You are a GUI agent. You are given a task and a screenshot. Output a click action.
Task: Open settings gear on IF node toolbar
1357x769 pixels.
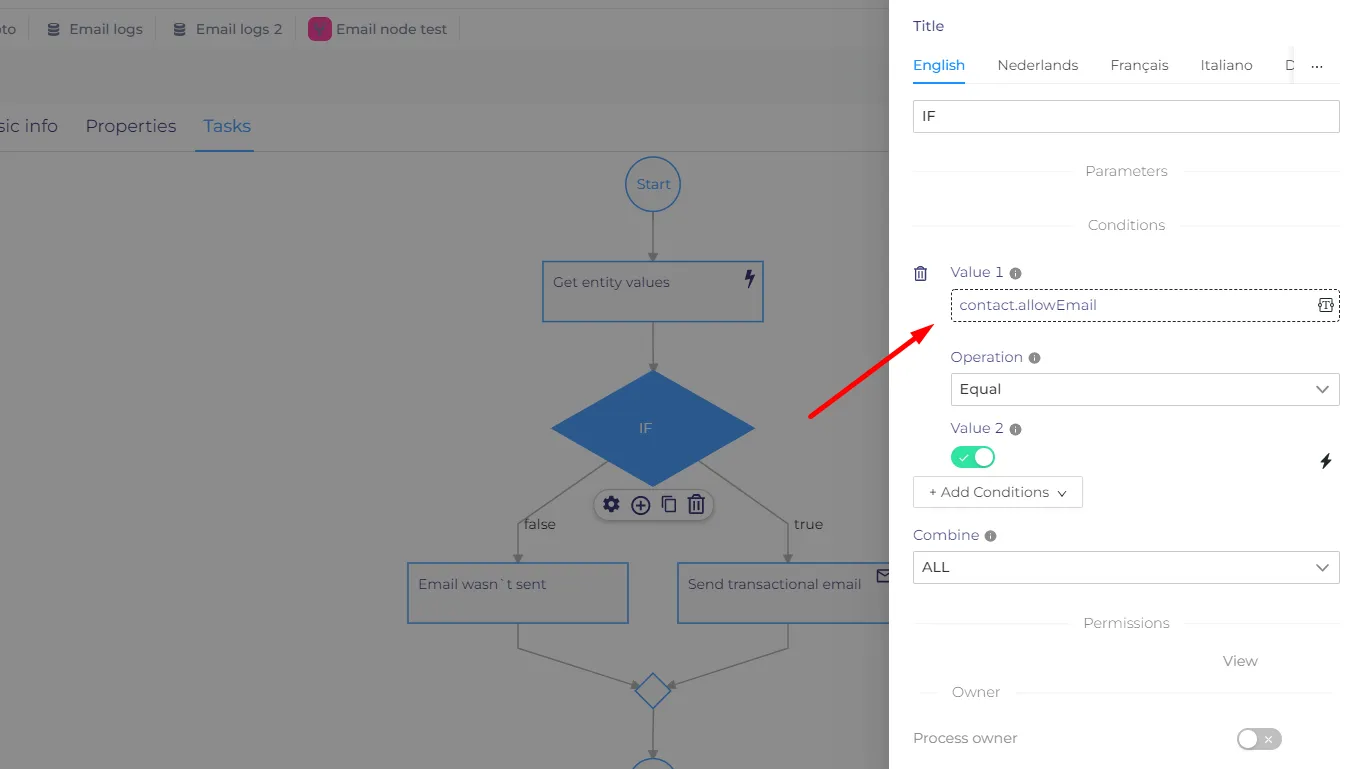611,505
